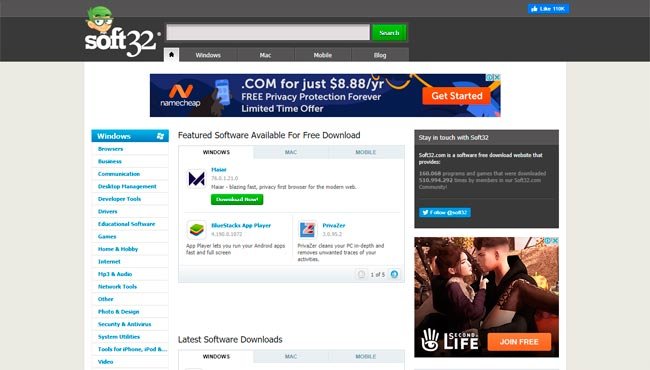
Task: Open the Drivers category
Action: [x=108, y=211]
